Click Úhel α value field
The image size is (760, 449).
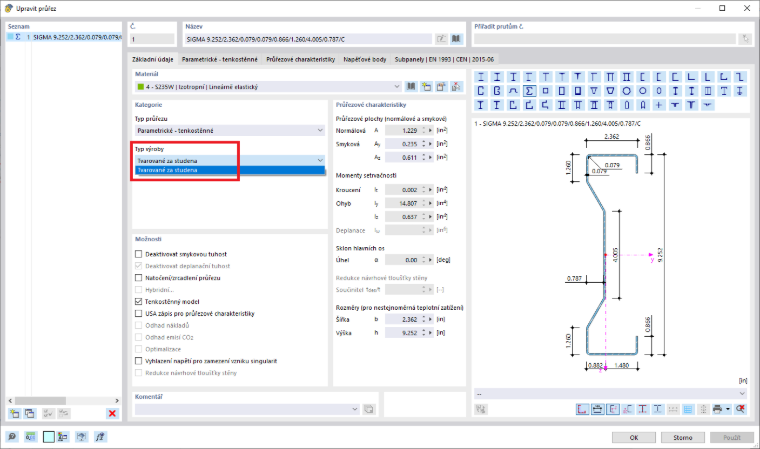403,260
